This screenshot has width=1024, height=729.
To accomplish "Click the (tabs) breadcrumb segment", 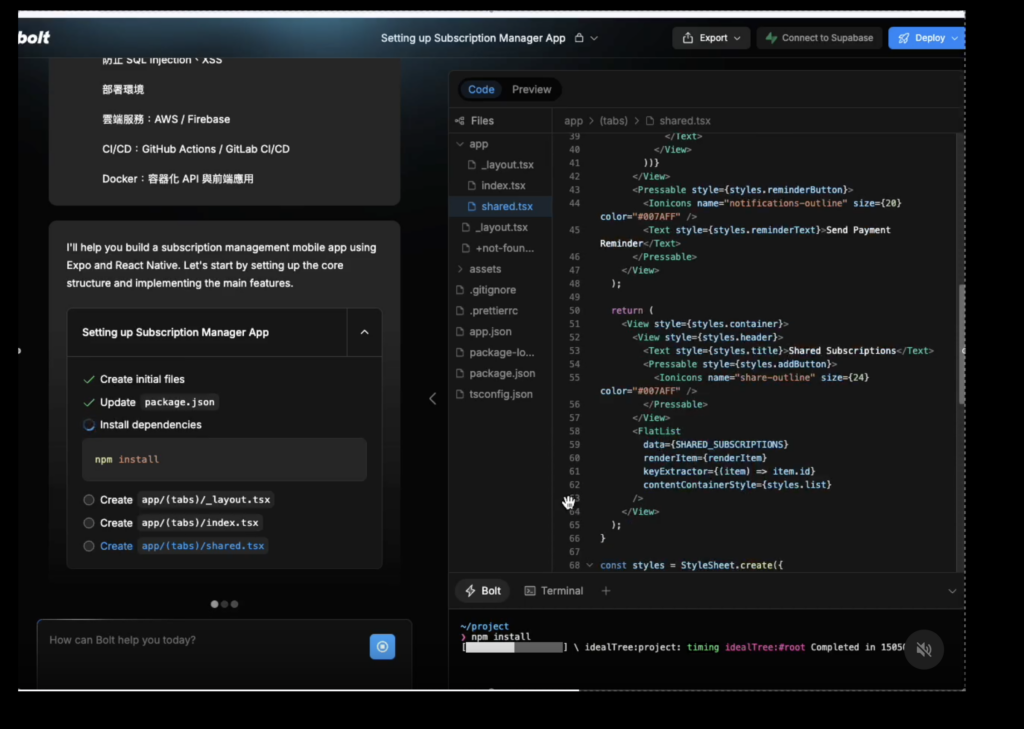I will (613, 121).
